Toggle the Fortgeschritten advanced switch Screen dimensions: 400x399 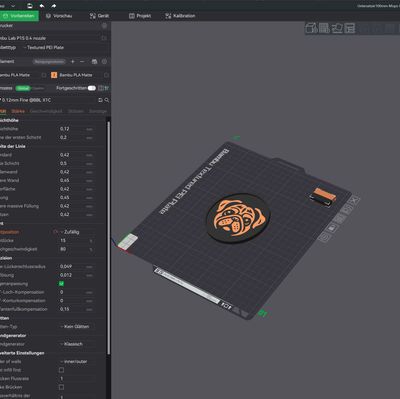pyautogui.click(x=92, y=88)
